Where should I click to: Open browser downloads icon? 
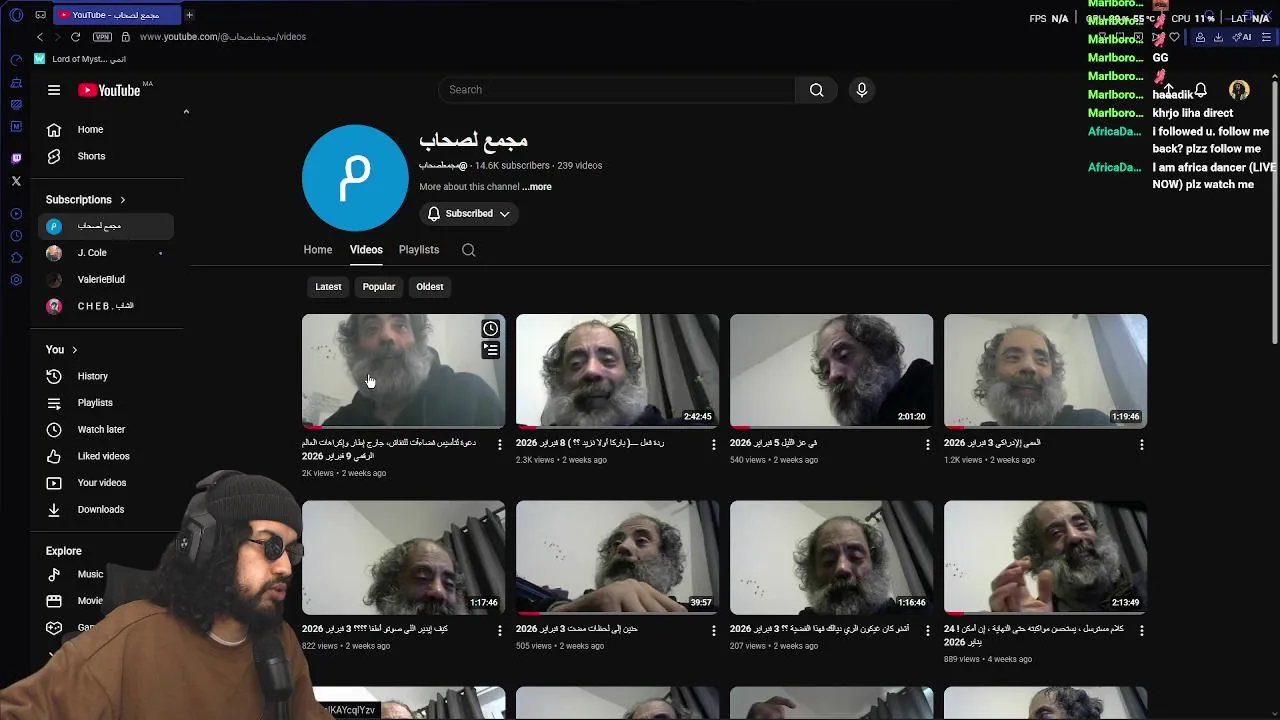(1218, 37)
